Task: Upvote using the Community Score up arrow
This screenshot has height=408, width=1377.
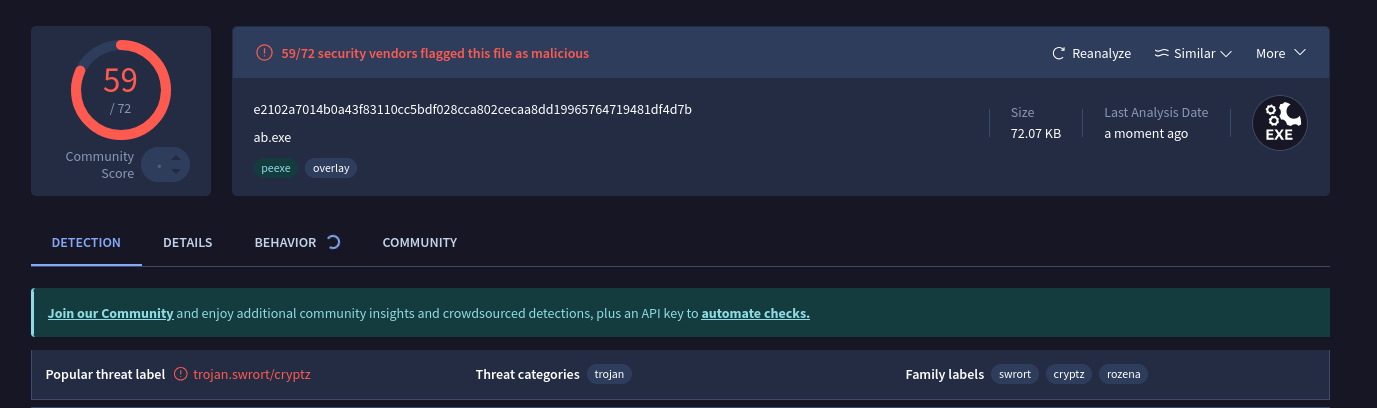Action: tap(176, 158)
